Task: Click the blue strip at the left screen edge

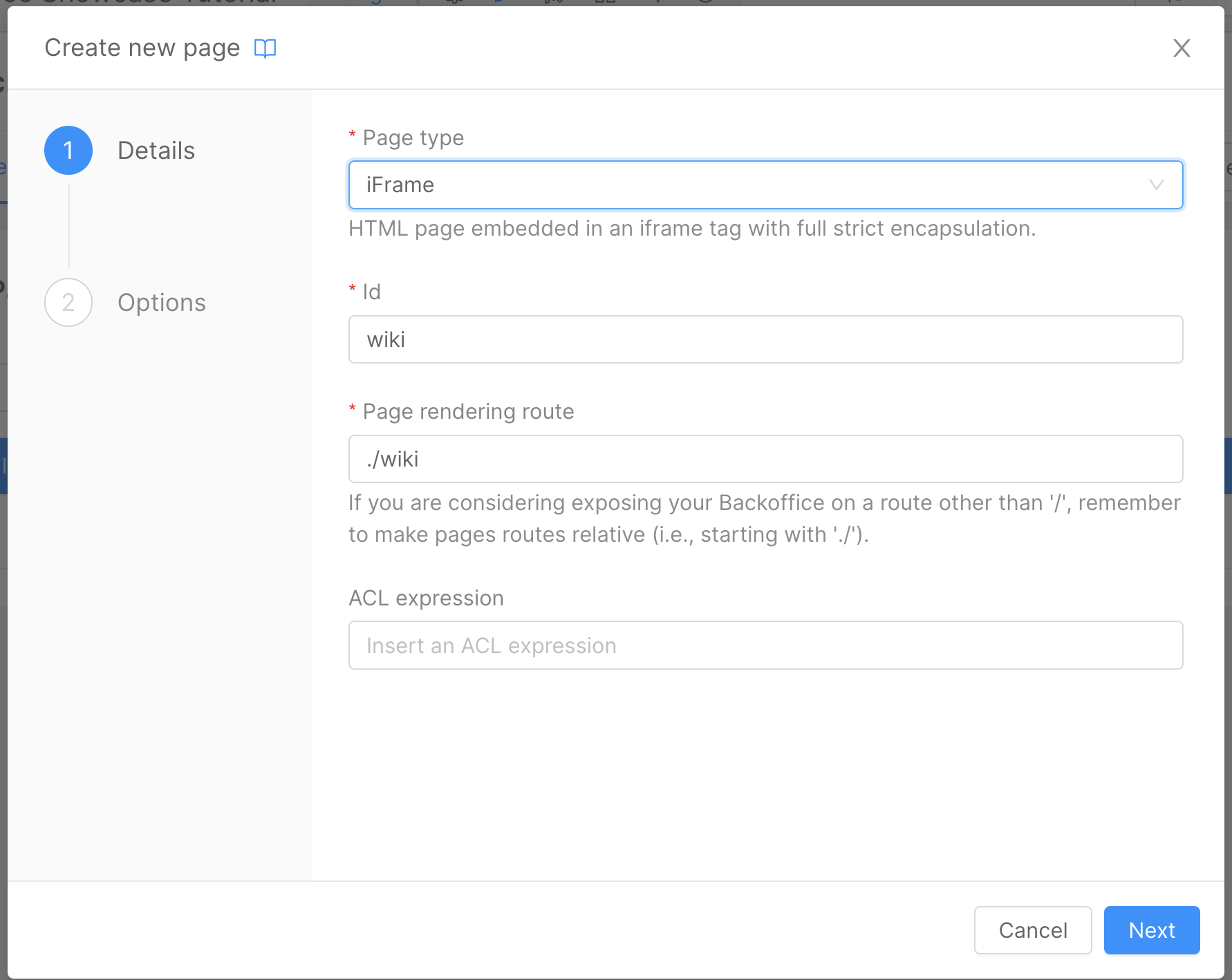Action: point(3,467)
